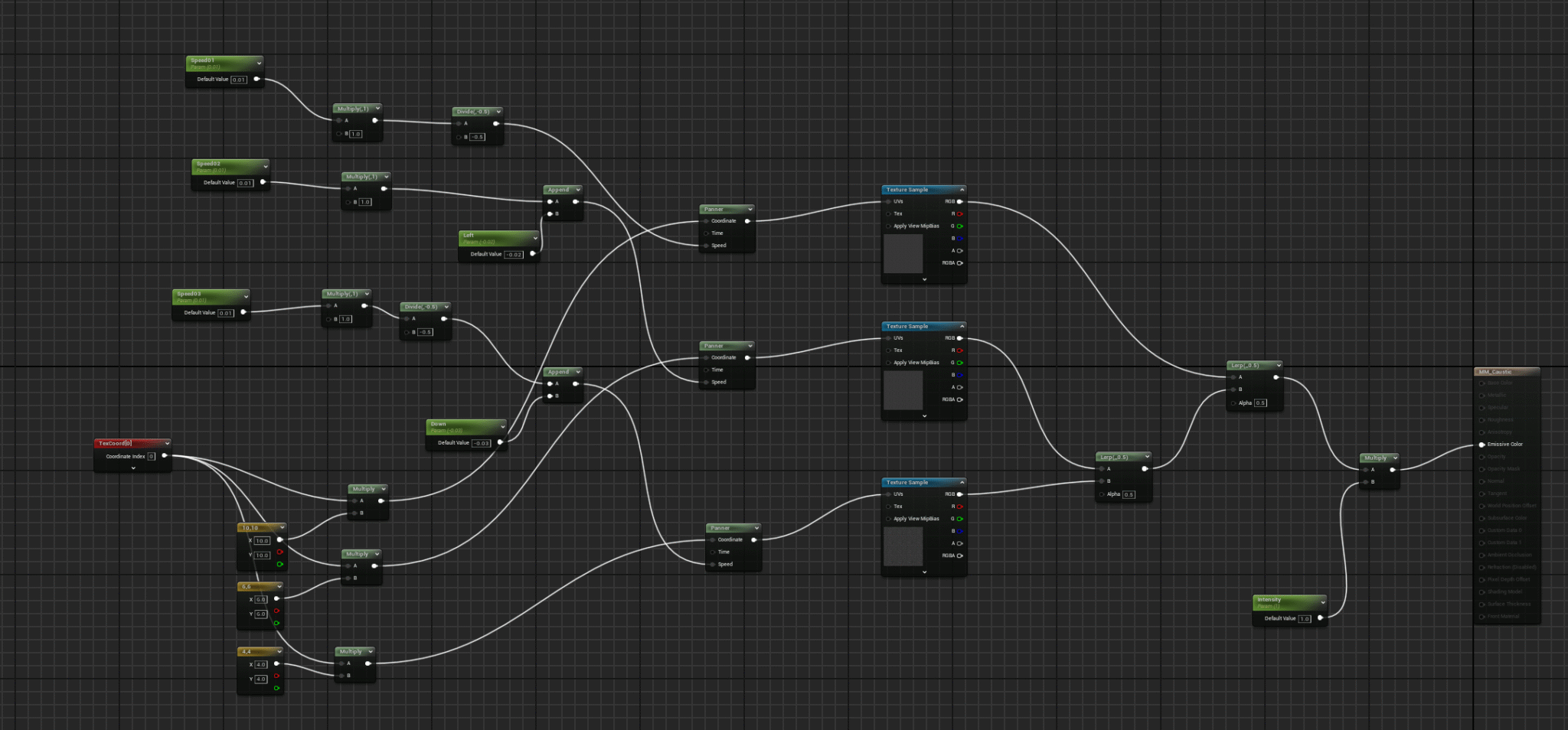
Task: Click the Coordinate Index value field
Action: pyautogui.click(x=152, y=457)
